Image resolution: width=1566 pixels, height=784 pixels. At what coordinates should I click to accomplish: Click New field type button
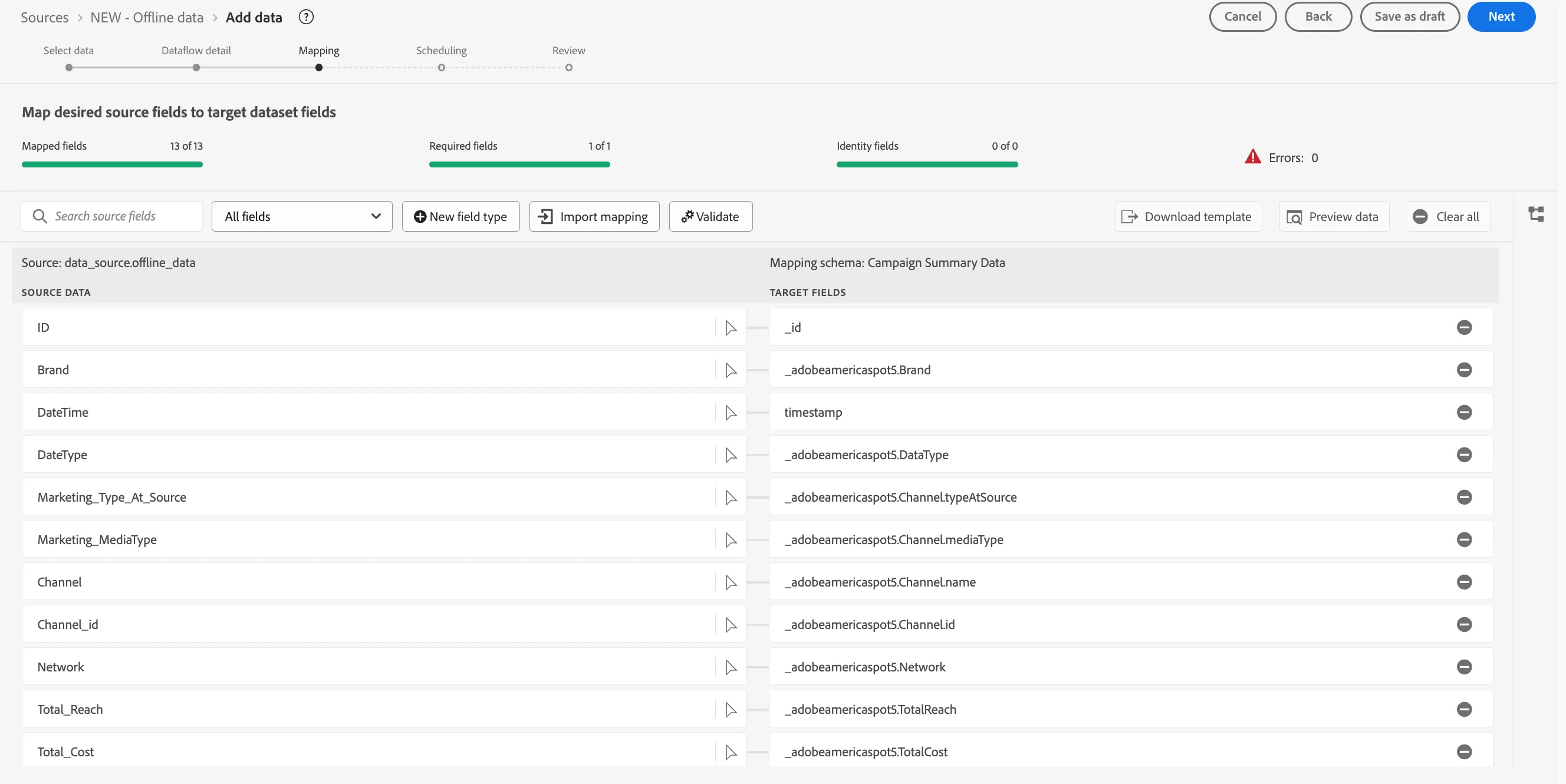tap(460, 216)
